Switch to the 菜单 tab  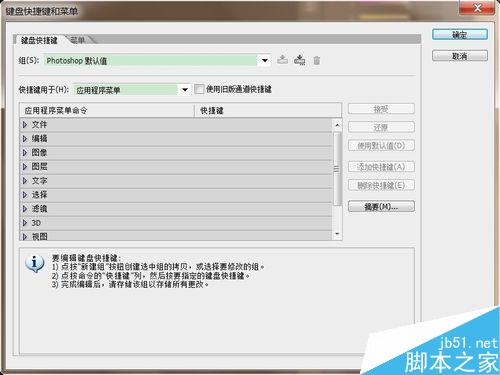pos(78,40)
